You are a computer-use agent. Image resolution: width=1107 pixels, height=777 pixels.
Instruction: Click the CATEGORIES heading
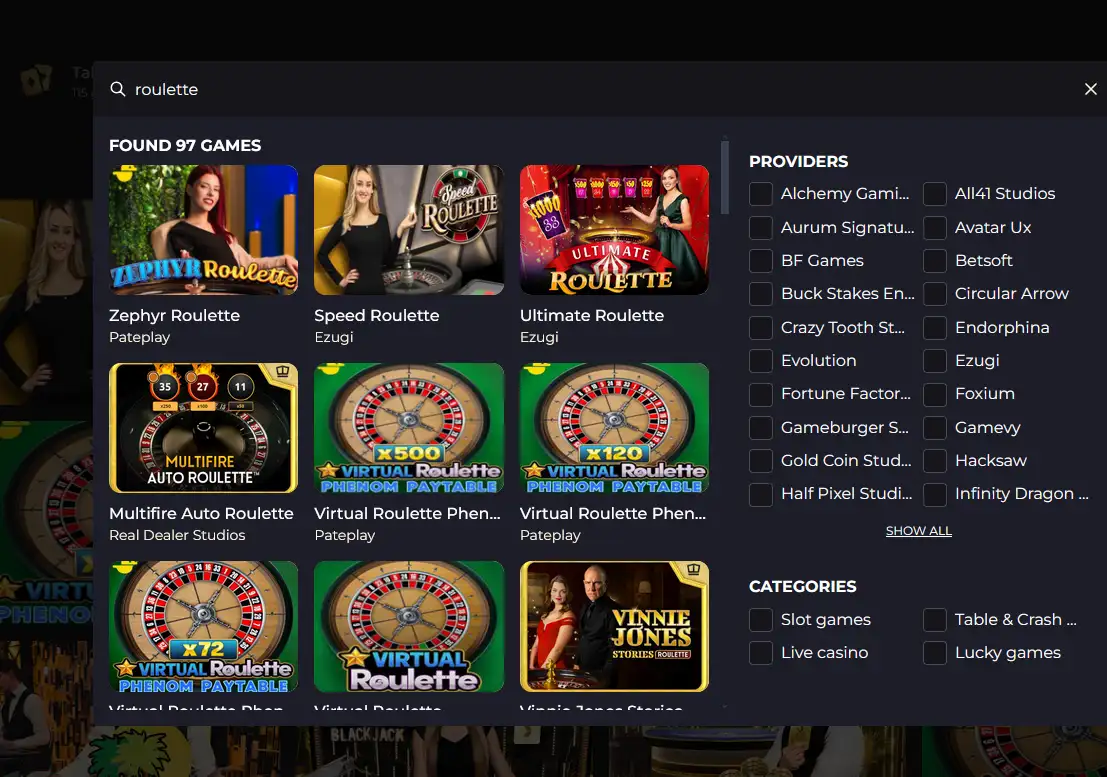click(x=803, y=586)
